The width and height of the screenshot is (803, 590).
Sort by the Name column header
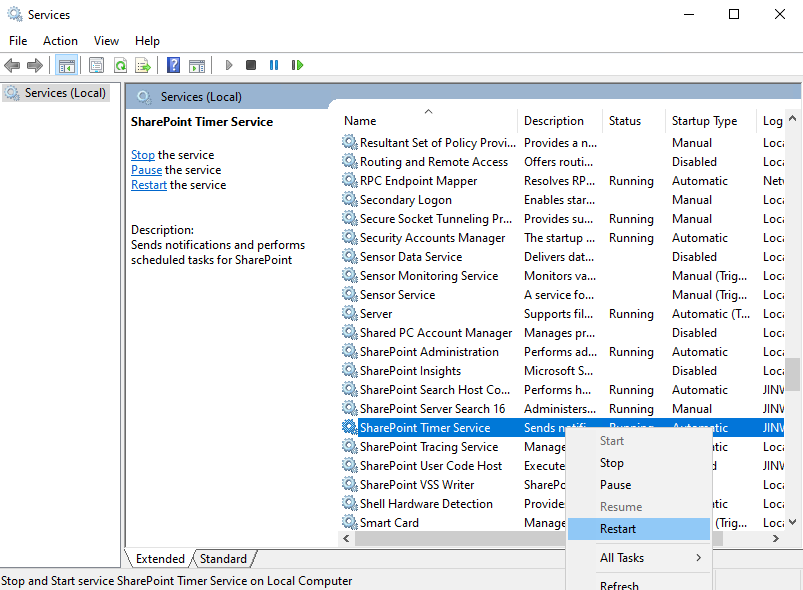(429, 121)
